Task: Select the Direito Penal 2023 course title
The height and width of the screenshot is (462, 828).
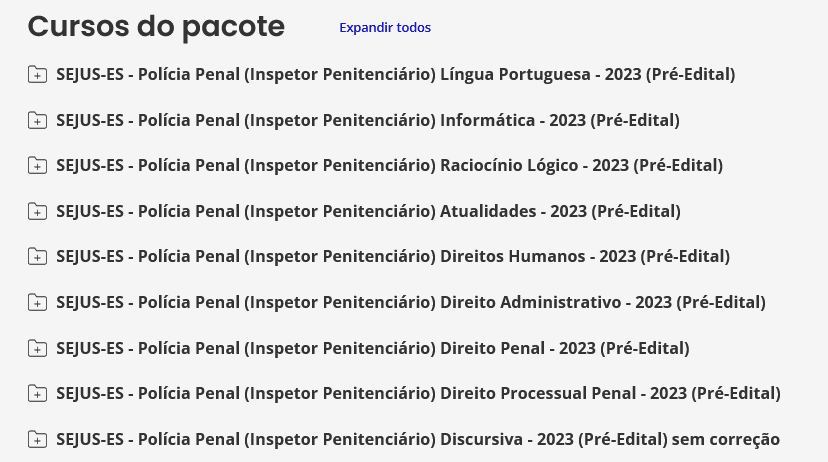Action: 373,348
